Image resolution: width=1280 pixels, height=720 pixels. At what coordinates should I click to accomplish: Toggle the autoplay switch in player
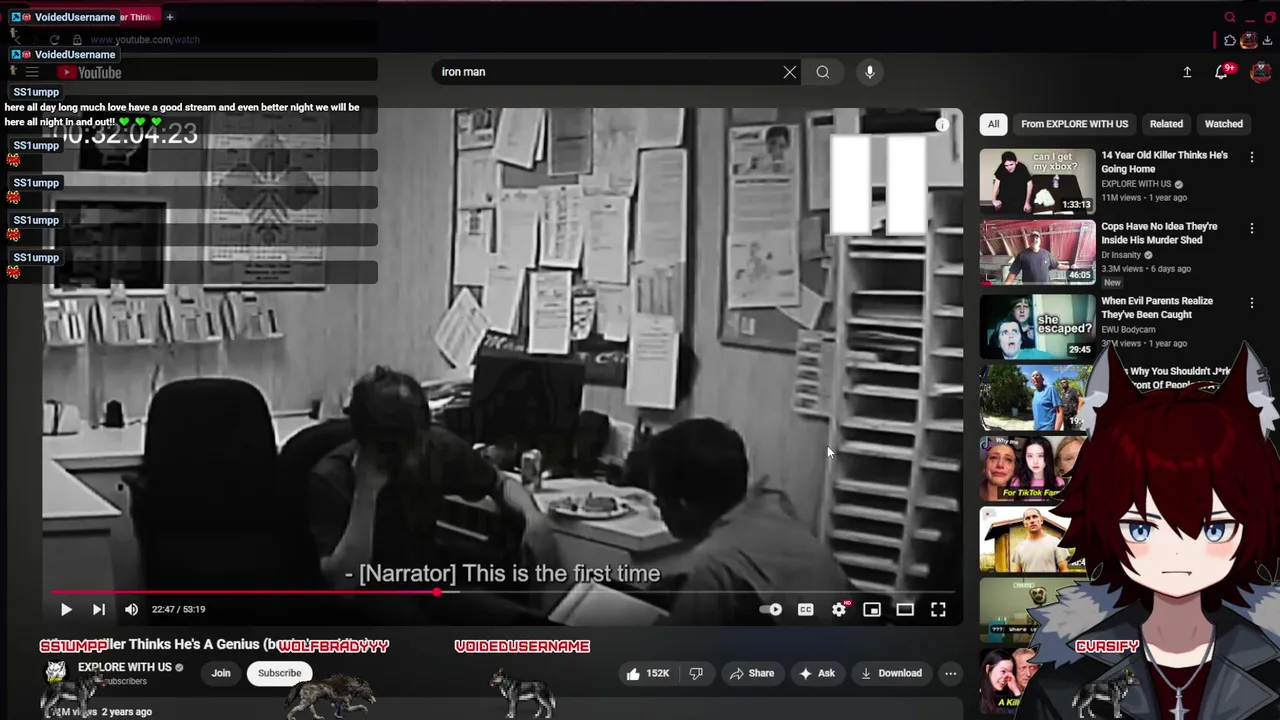[771, 609]
